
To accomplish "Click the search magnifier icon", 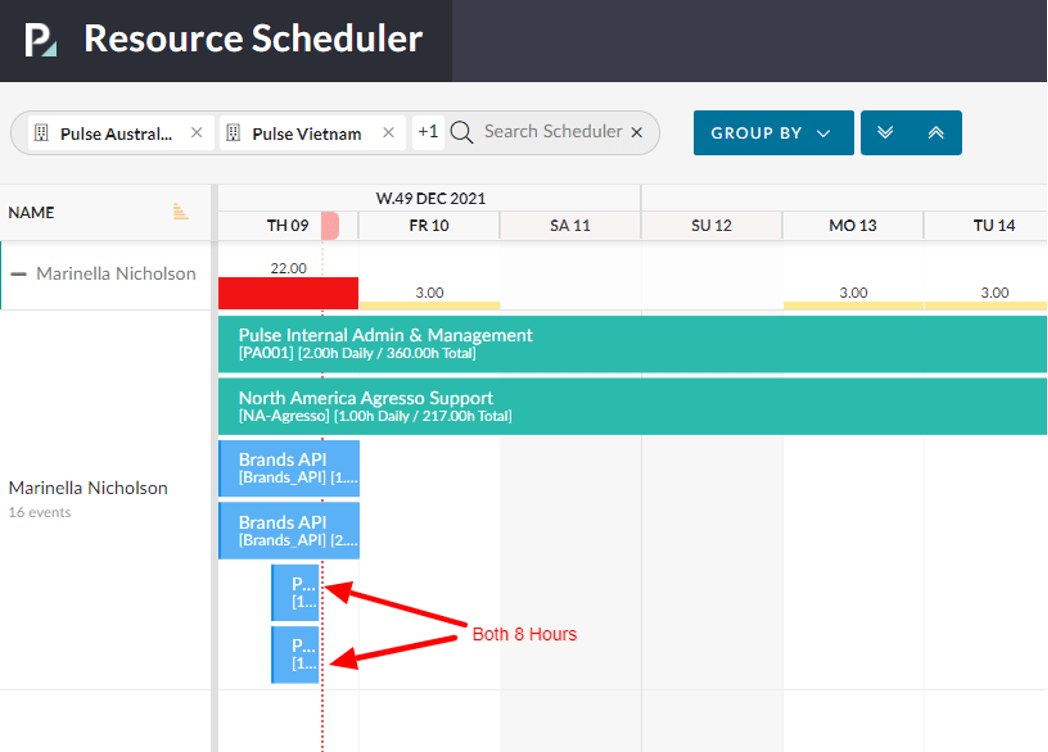I will pyautogui.click(x=462, y=132).
